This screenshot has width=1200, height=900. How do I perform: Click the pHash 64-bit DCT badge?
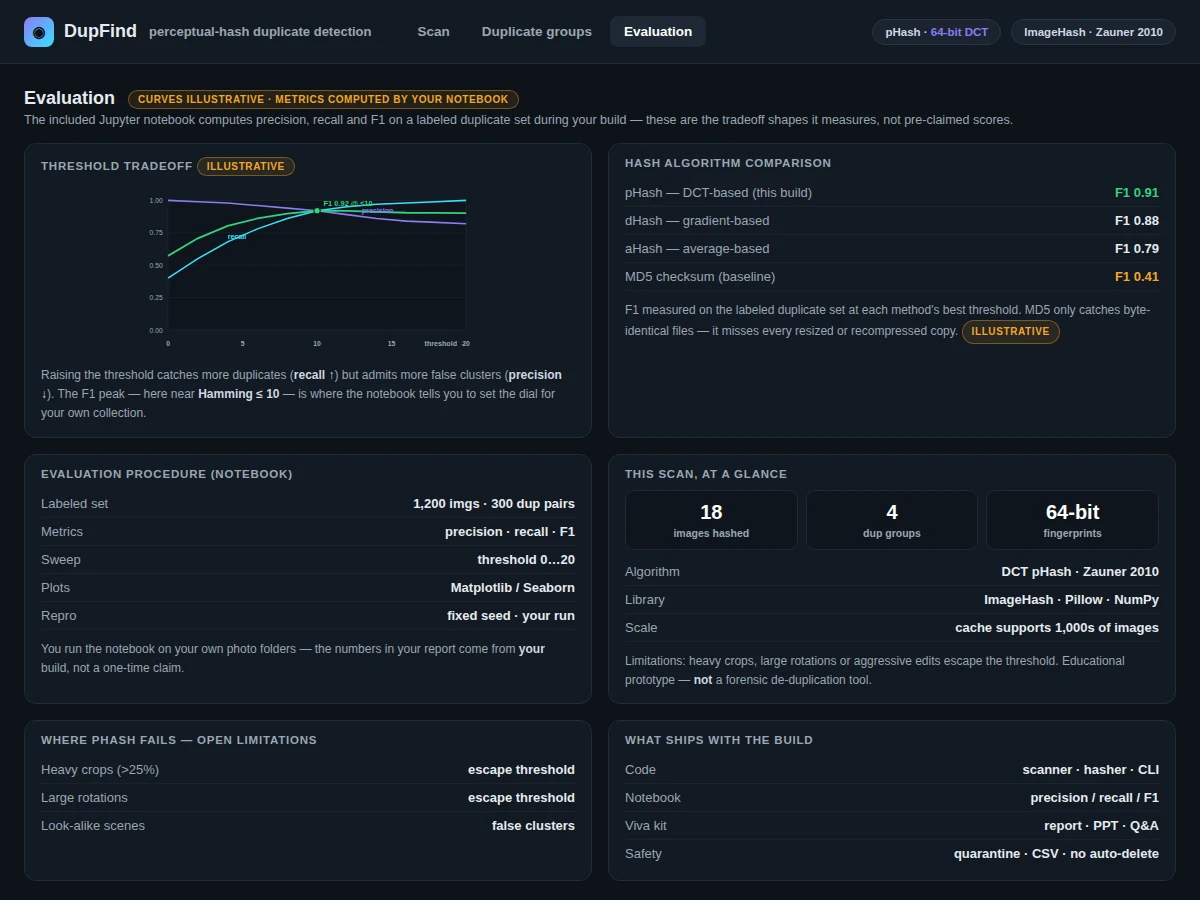pos(936,32)
